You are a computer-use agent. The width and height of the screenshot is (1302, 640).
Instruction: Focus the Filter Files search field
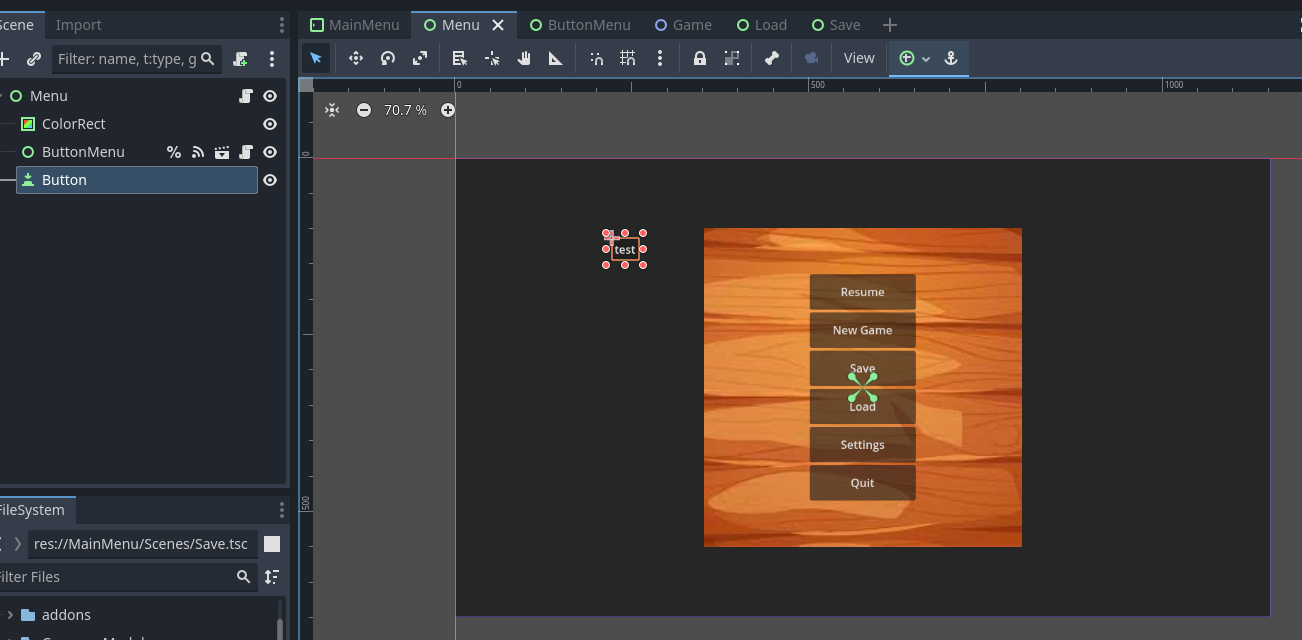pos(115,577)
